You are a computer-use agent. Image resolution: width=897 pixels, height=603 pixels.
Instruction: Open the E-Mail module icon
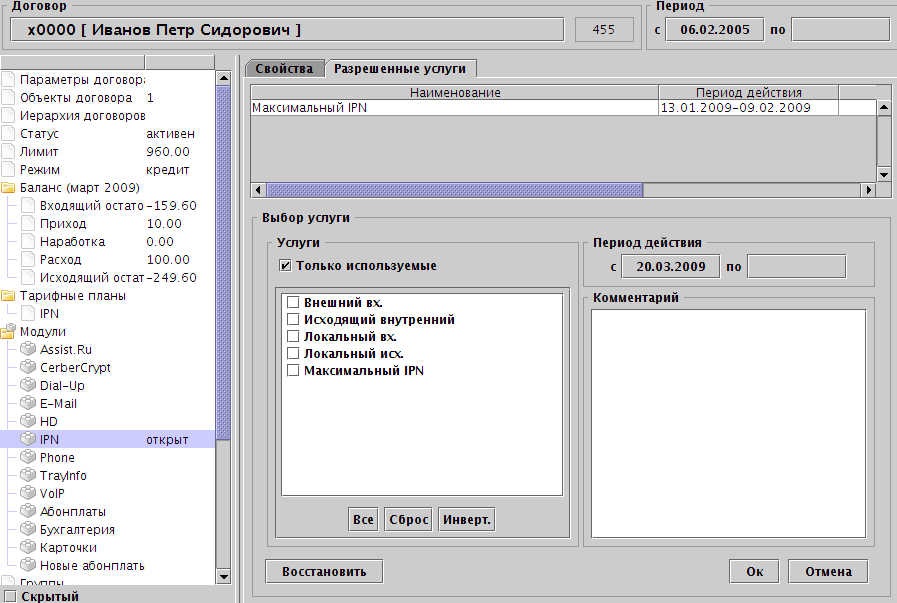[x=28, y=404]
